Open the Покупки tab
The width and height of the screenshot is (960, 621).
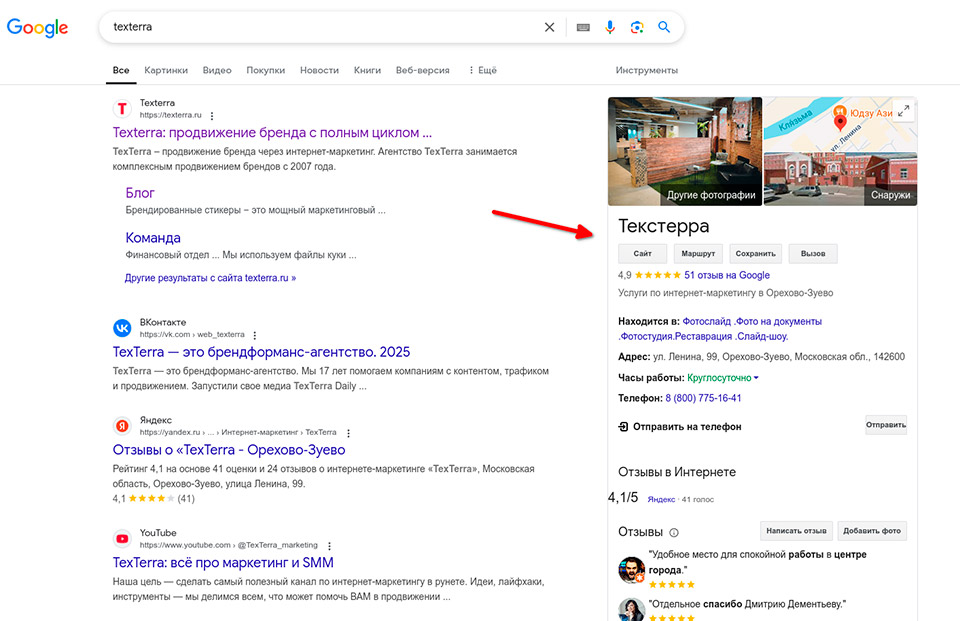click(x=266, y=70)
